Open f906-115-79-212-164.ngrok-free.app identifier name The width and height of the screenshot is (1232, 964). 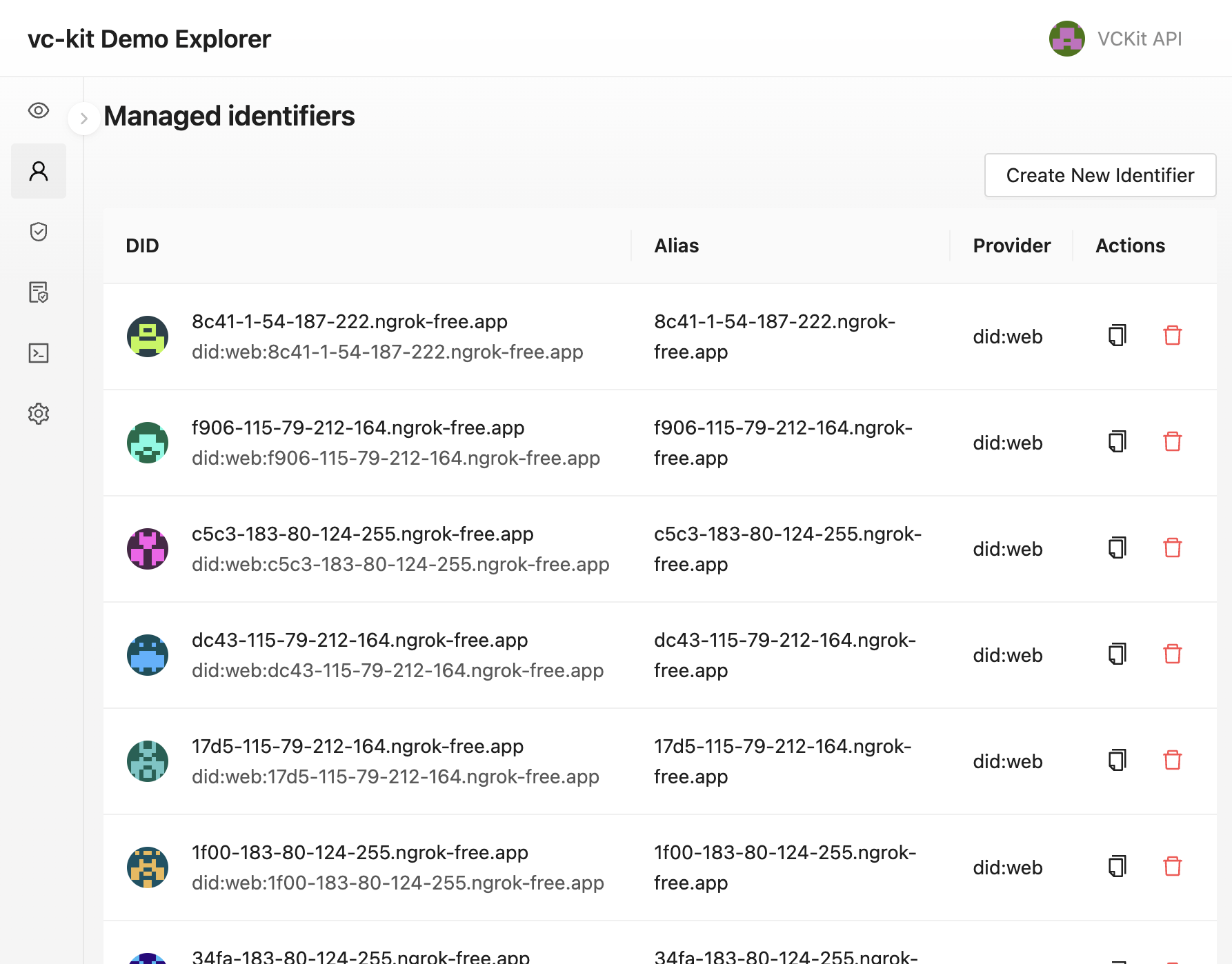pos(358,428)
